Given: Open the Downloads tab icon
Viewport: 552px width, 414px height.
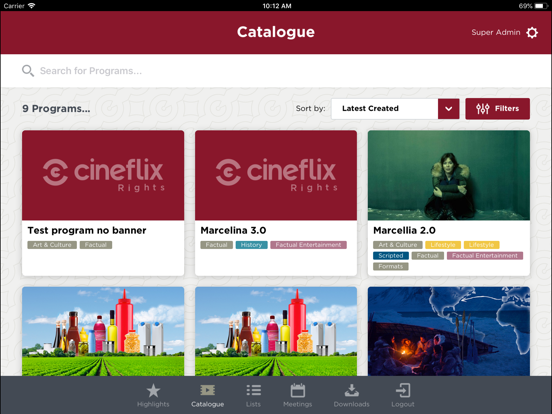Looking at the screenshot, I should 352,390.
